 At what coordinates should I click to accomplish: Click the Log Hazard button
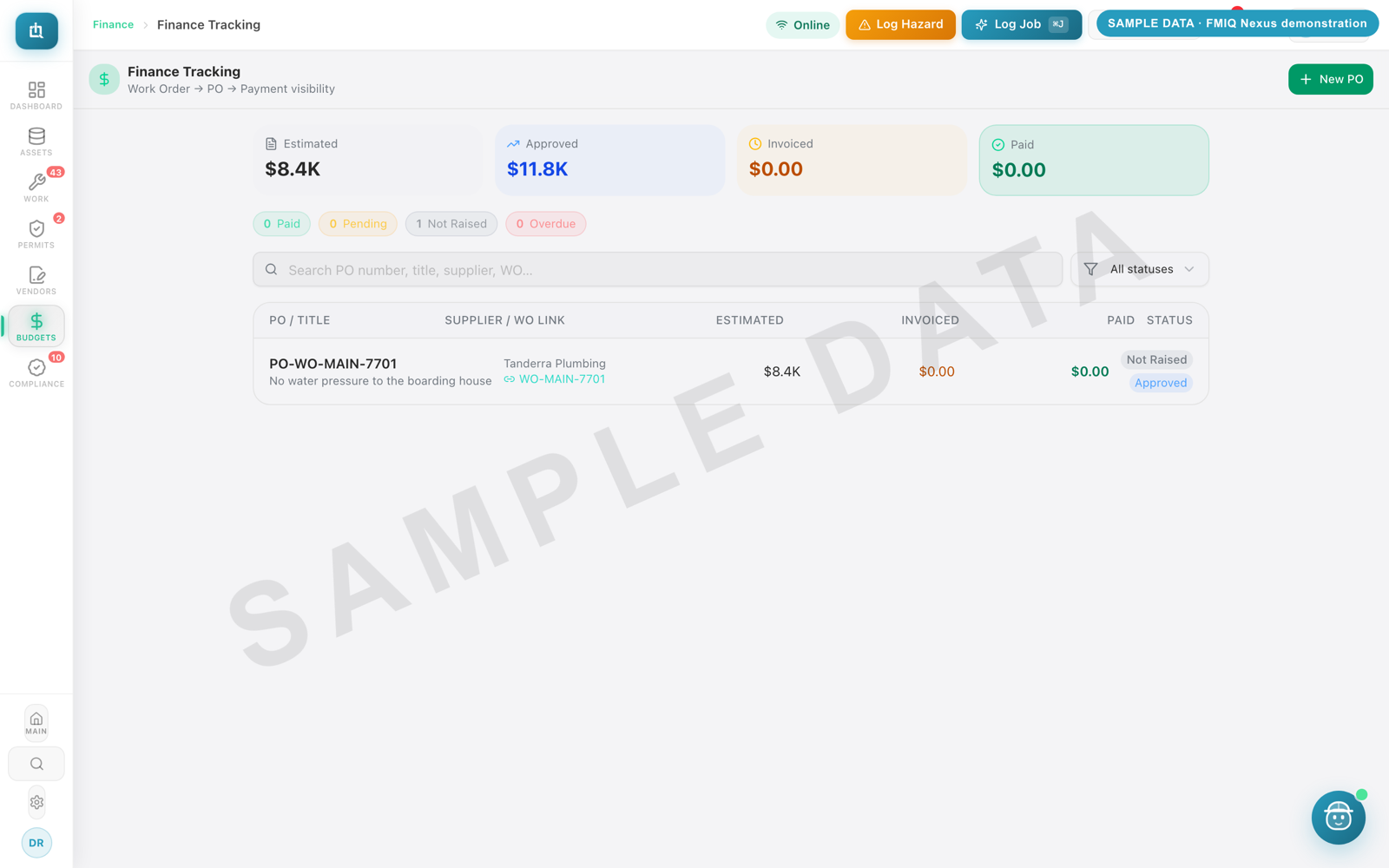tap(900, 24)
